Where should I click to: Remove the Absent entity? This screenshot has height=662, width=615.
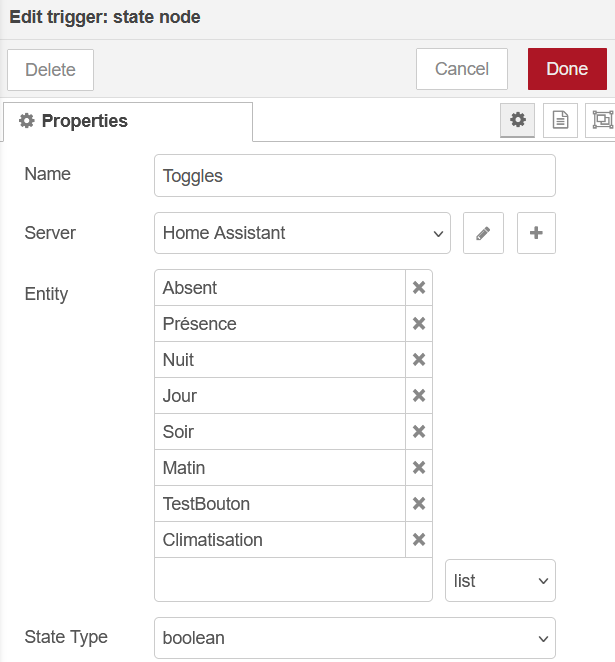pyautogui.click(x=419, y=288)
